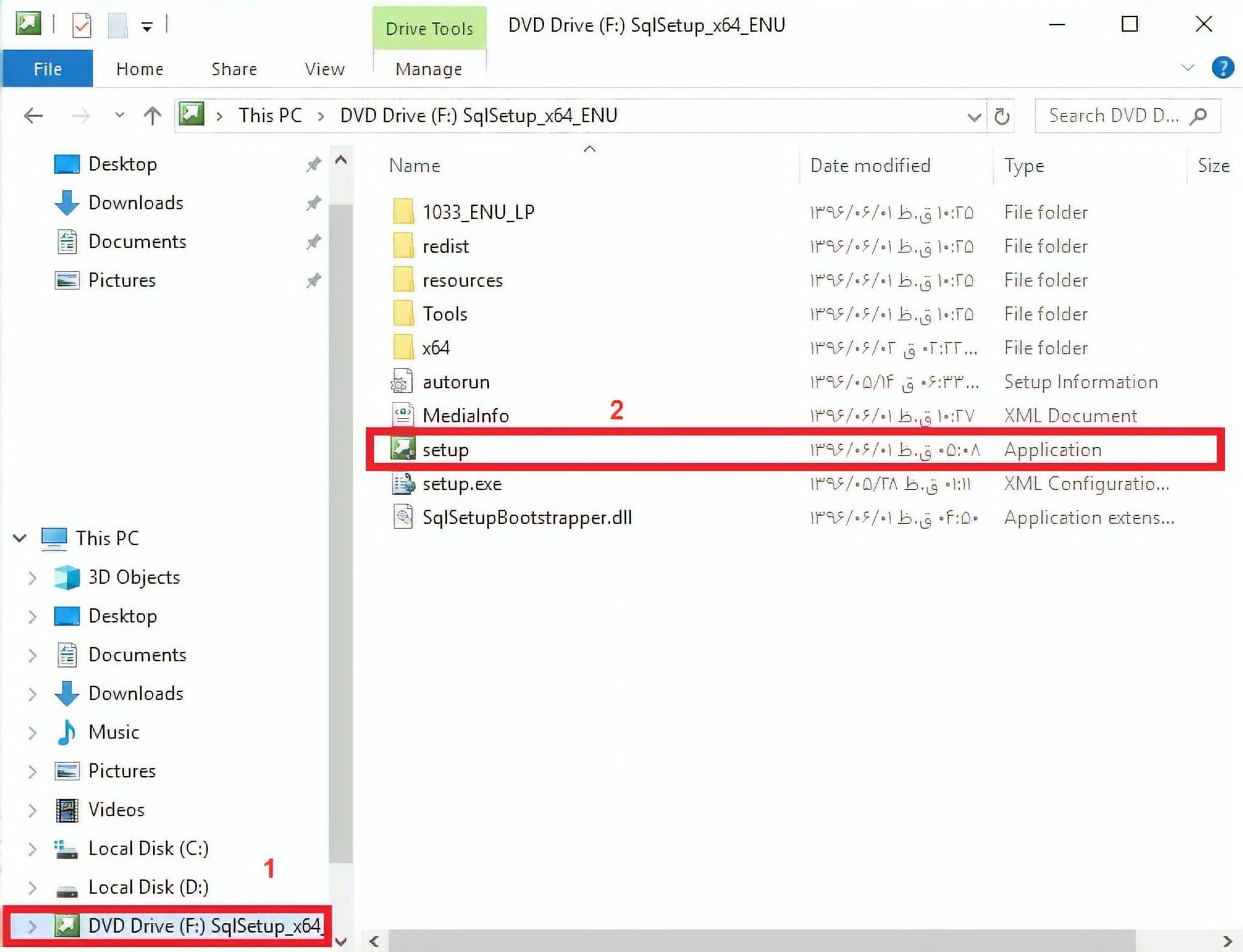Switch to the View ribbon tab

click(x=325, y=69)
